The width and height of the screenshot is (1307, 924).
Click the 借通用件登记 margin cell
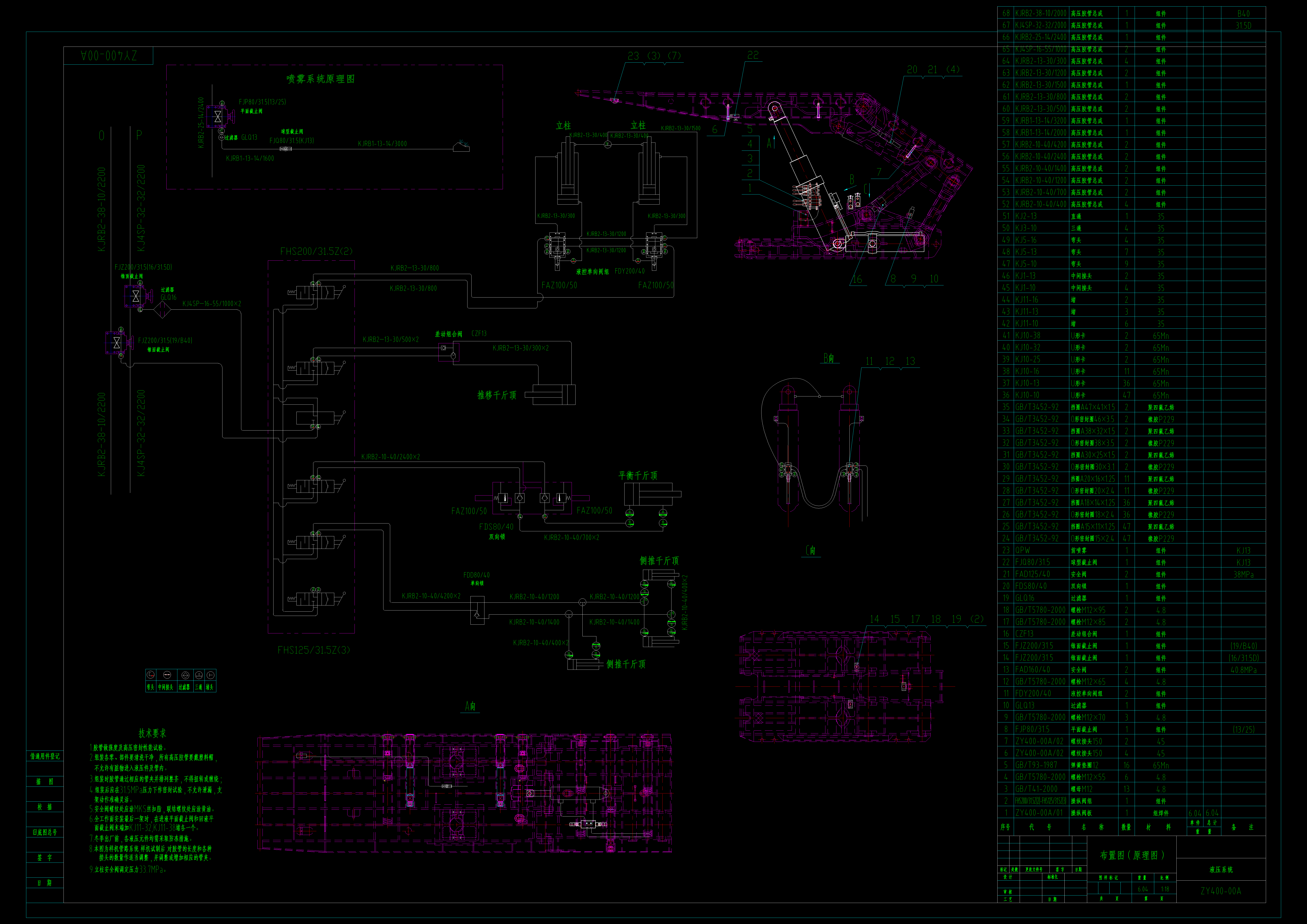(45, 756)
